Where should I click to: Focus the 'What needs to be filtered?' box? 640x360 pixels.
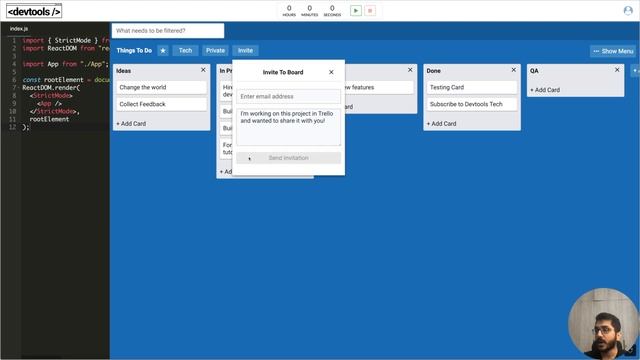(168, 31)
